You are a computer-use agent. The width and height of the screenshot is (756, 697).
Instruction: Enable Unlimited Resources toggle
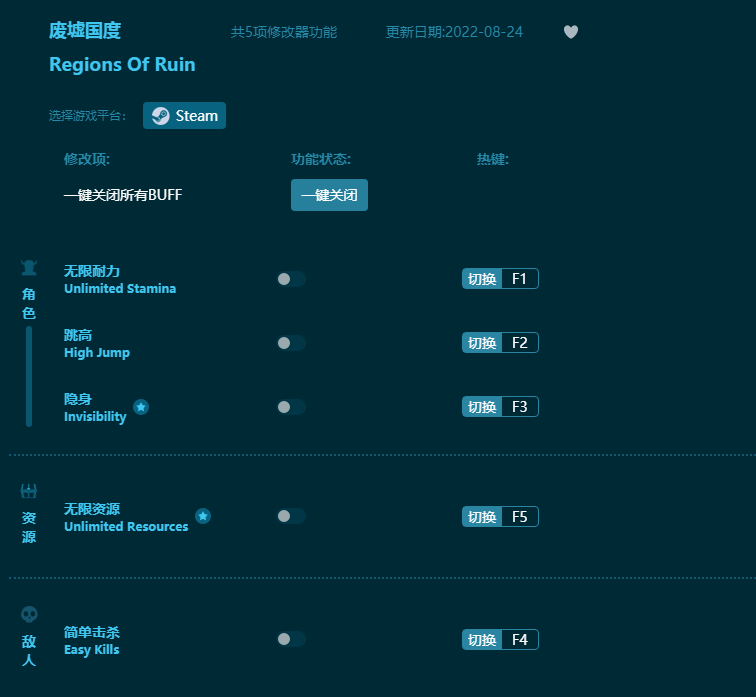click(x=291, y=516)
